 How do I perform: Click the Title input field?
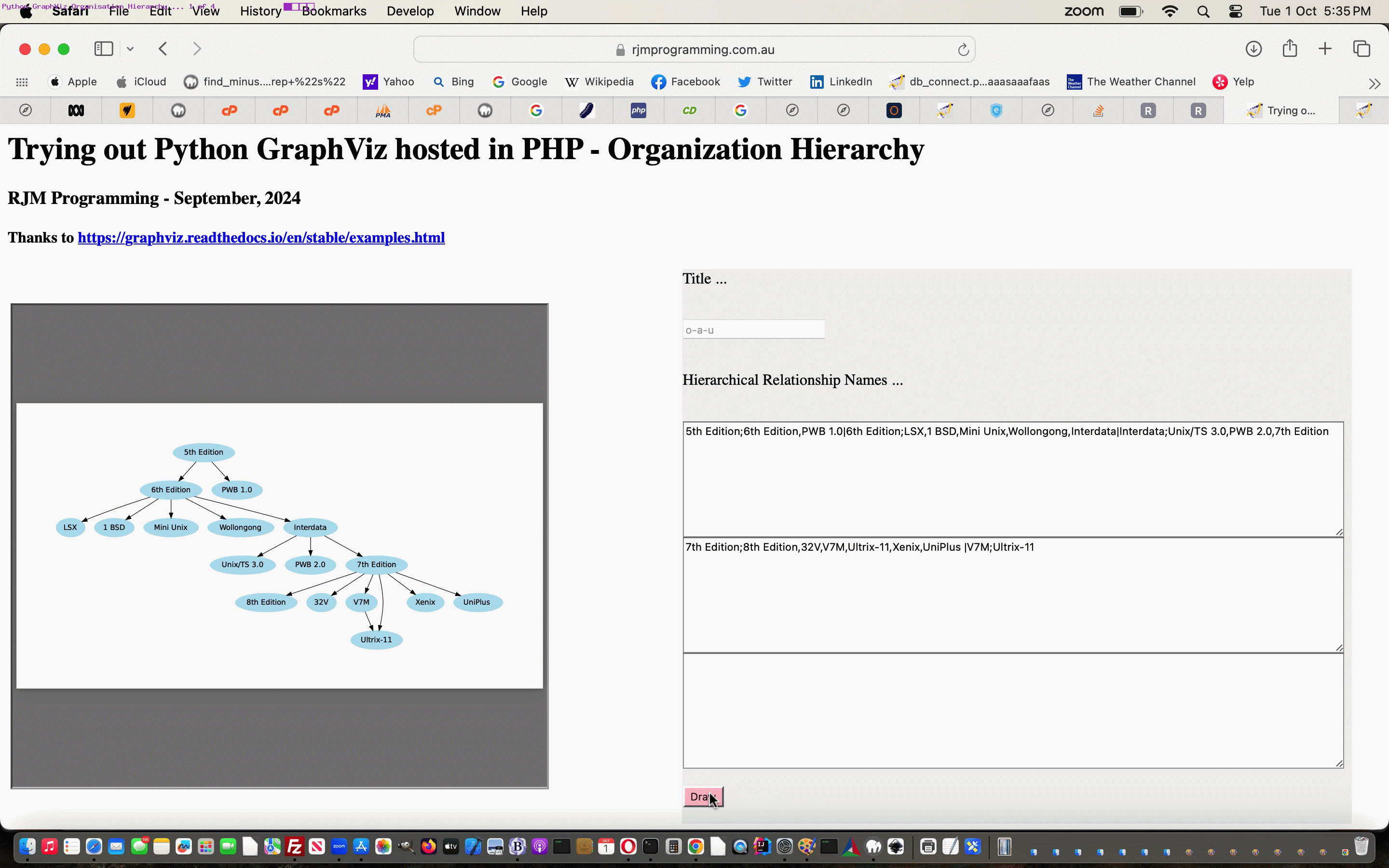coord(753,329)
